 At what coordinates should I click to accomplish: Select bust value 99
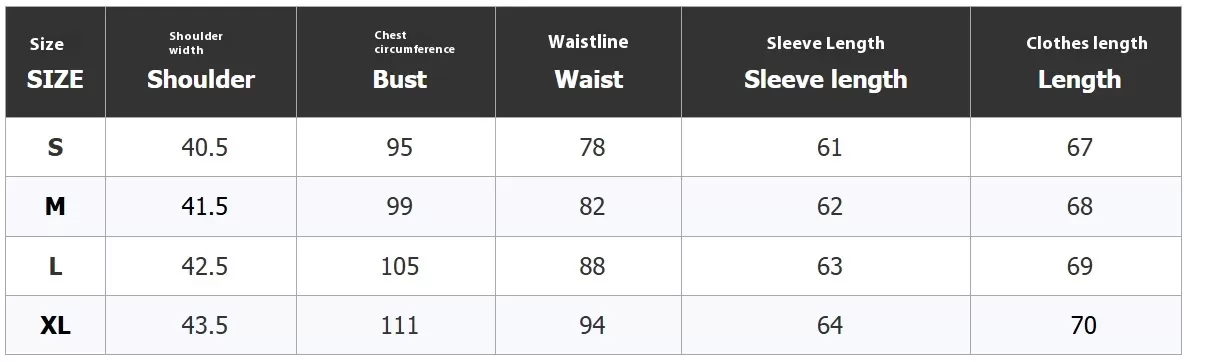(x=399, y=207)
